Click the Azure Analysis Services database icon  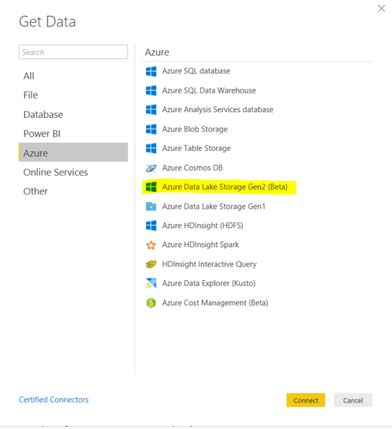click(151, 110)
